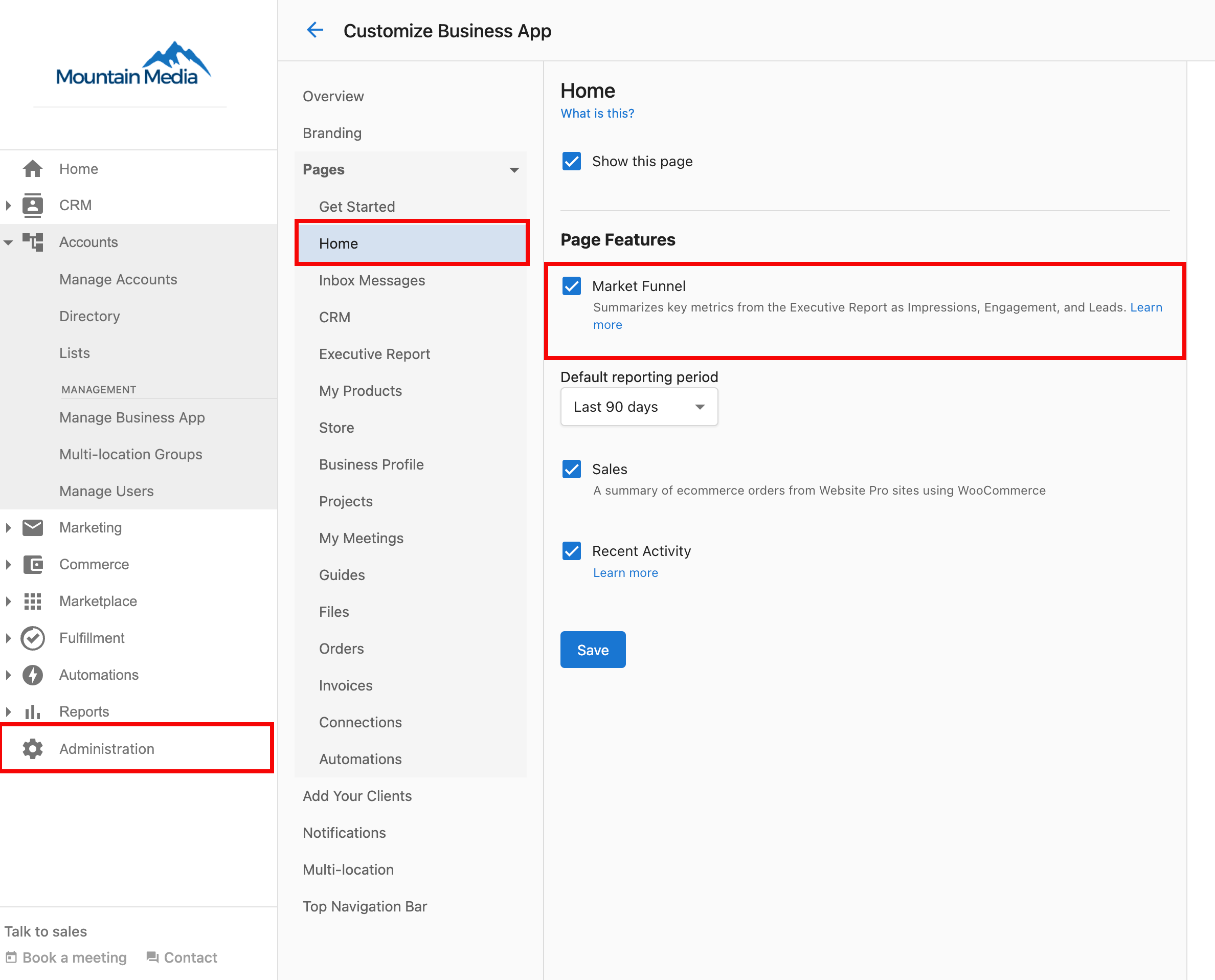
Task: Select My Meetings page settings
Action: (361, 538)
